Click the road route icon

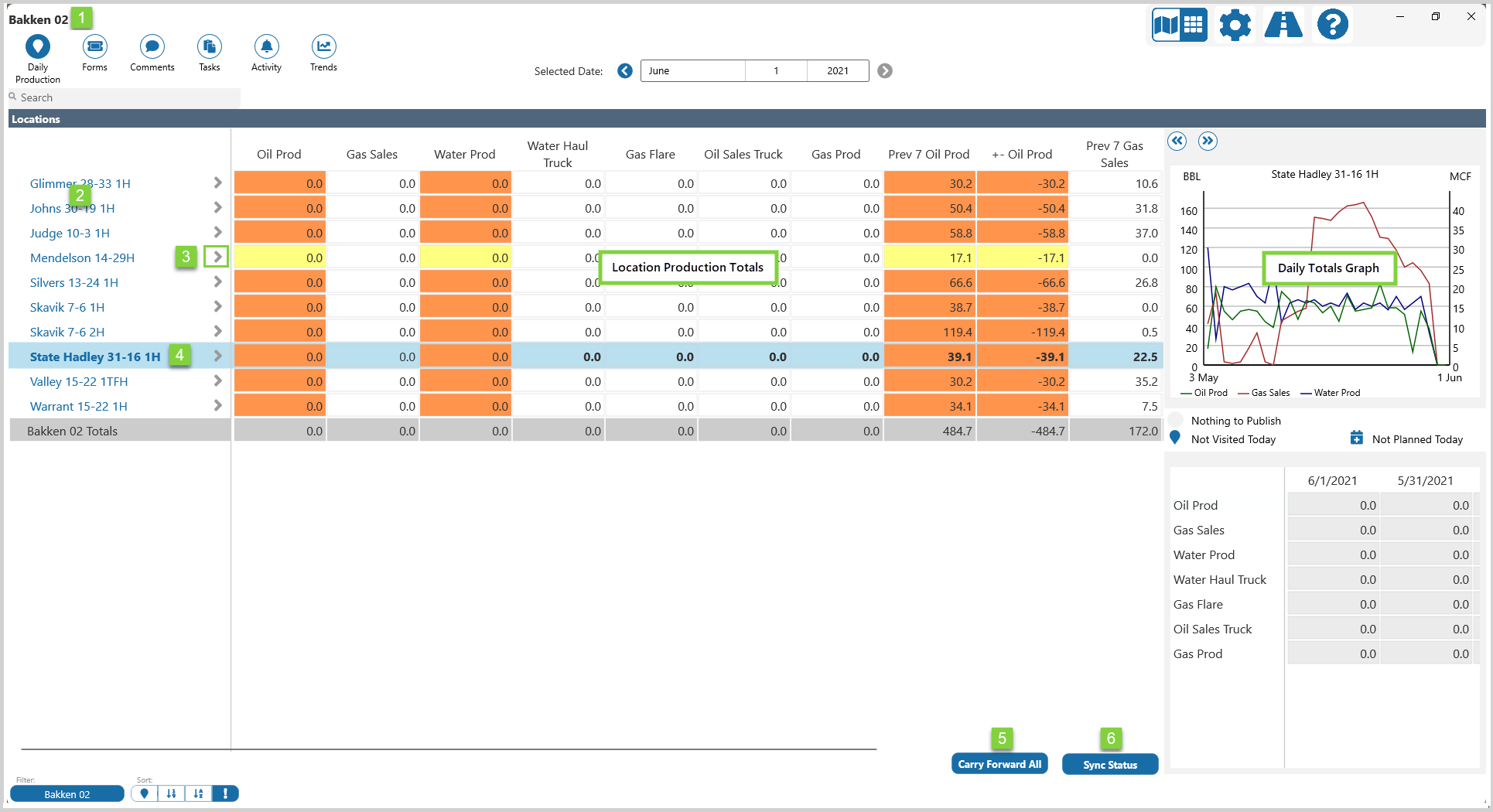1283,26
